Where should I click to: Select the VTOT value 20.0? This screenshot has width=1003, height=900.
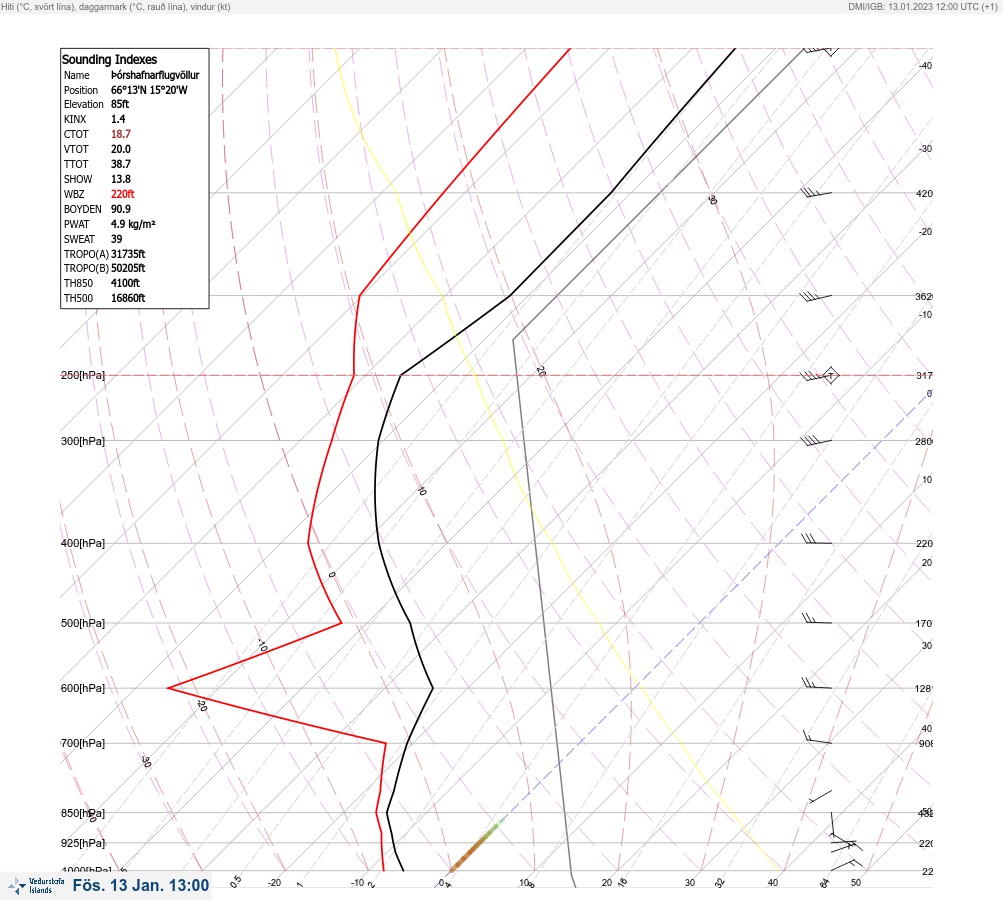[120, 149]
